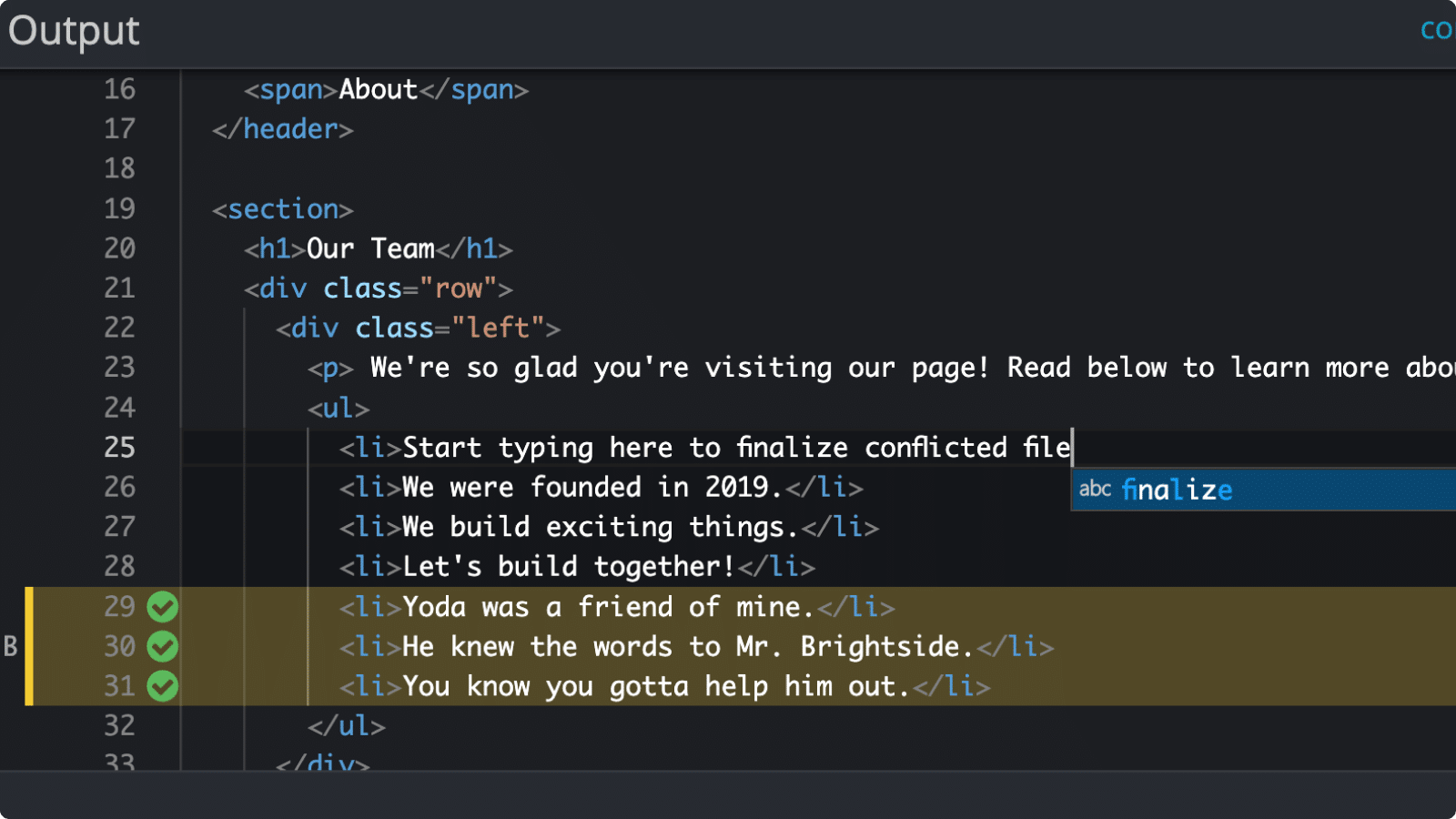Click the 'He knew the words to Mr. Brightside.' line
1456x819 pixels.
click(697, 647)
